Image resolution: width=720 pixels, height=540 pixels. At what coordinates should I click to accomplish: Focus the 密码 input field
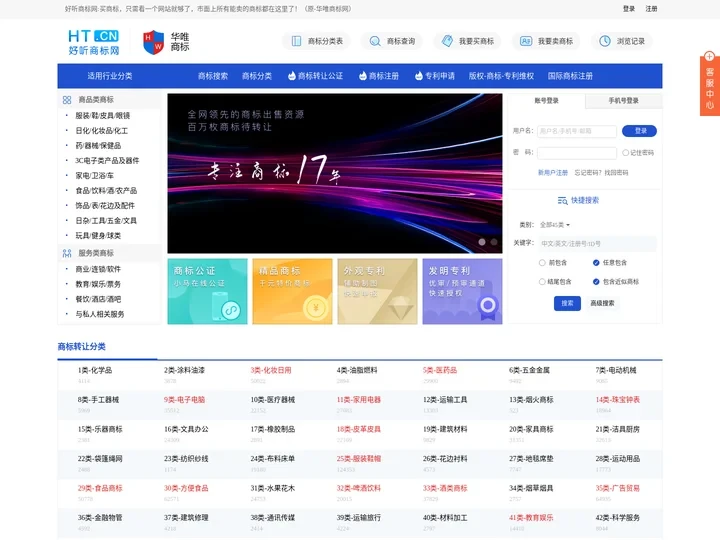(x=577, y=153)
